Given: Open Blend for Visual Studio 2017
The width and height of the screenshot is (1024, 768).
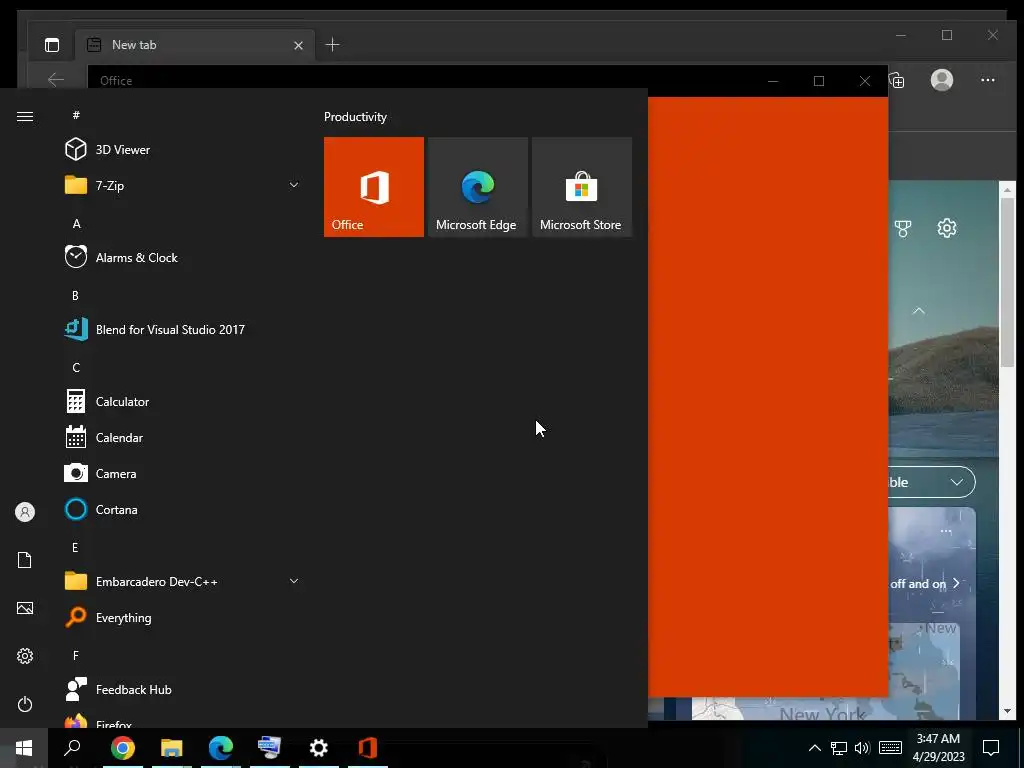Looking at the screenshot, I should pos(183,329).
